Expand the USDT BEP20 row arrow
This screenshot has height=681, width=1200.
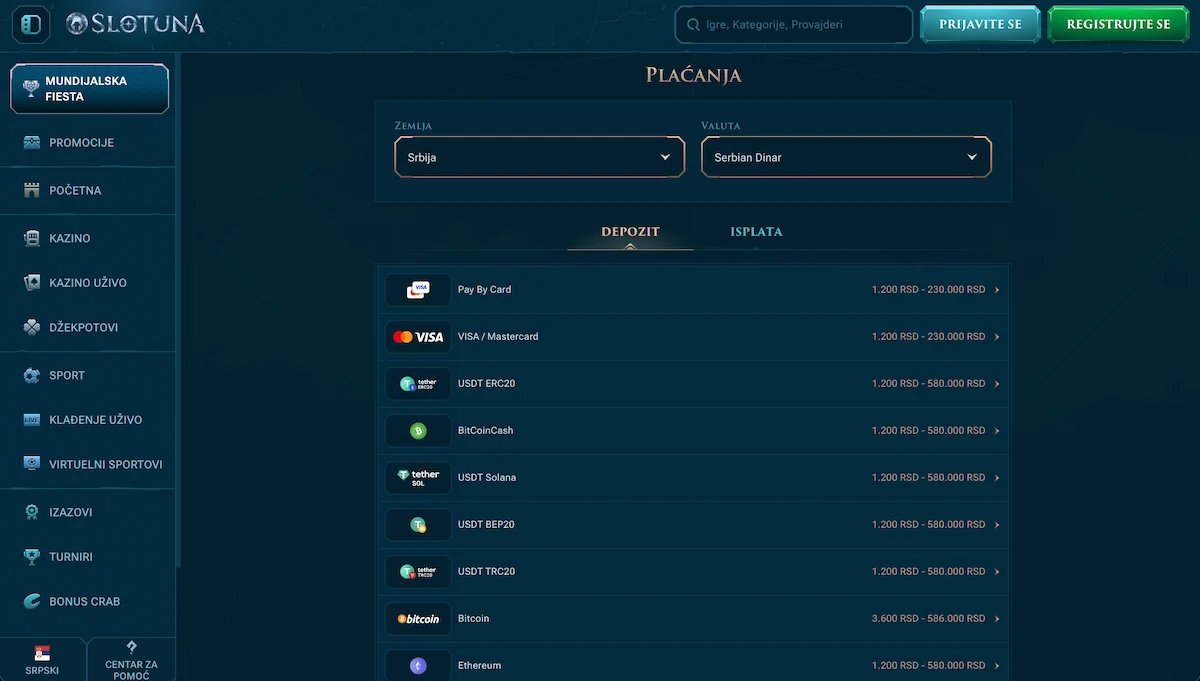(x=997, y=525)
